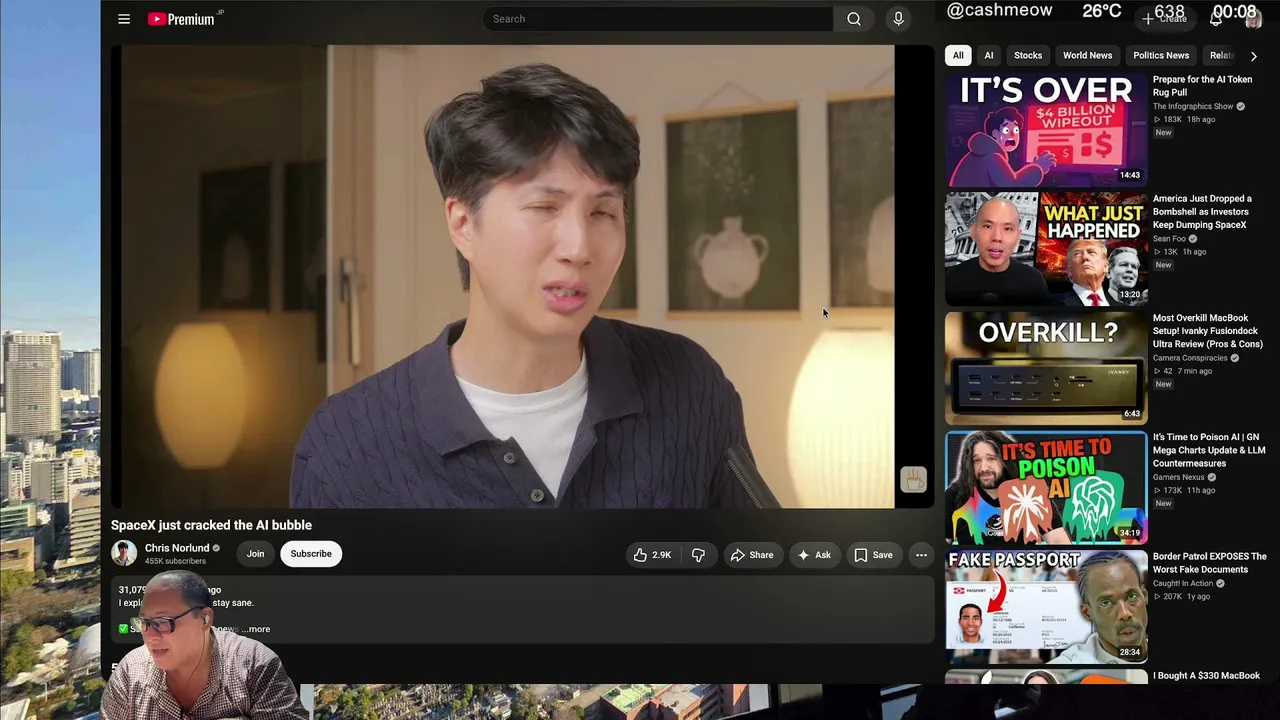Image resolution: width=1280 pixels, height=720 pixels.
Task: Click the '13K 1h ago' stats text
Action: pyautogui.click(x=1180, y=252)
